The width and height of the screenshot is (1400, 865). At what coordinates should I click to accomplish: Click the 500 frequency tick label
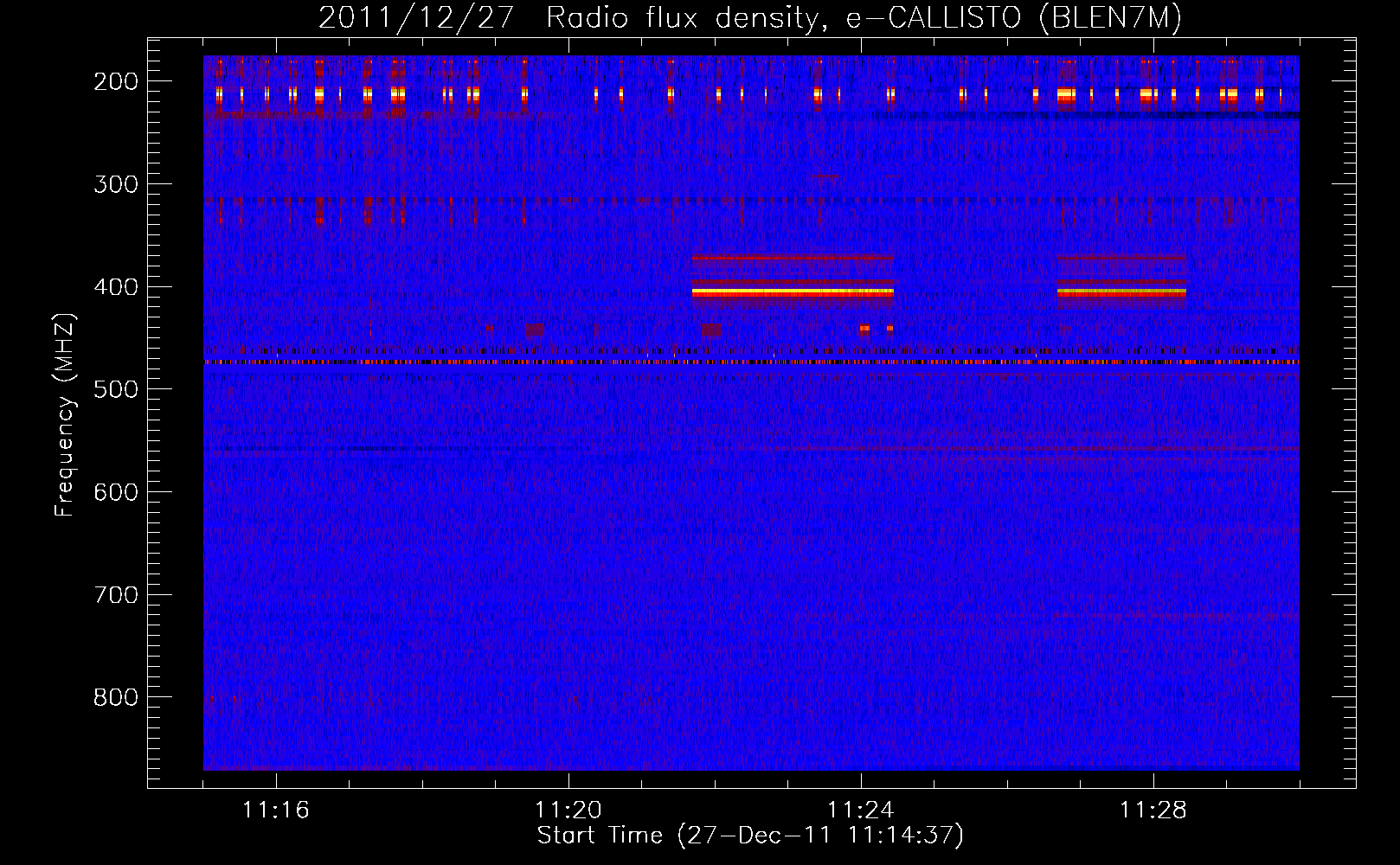[116, 389]
